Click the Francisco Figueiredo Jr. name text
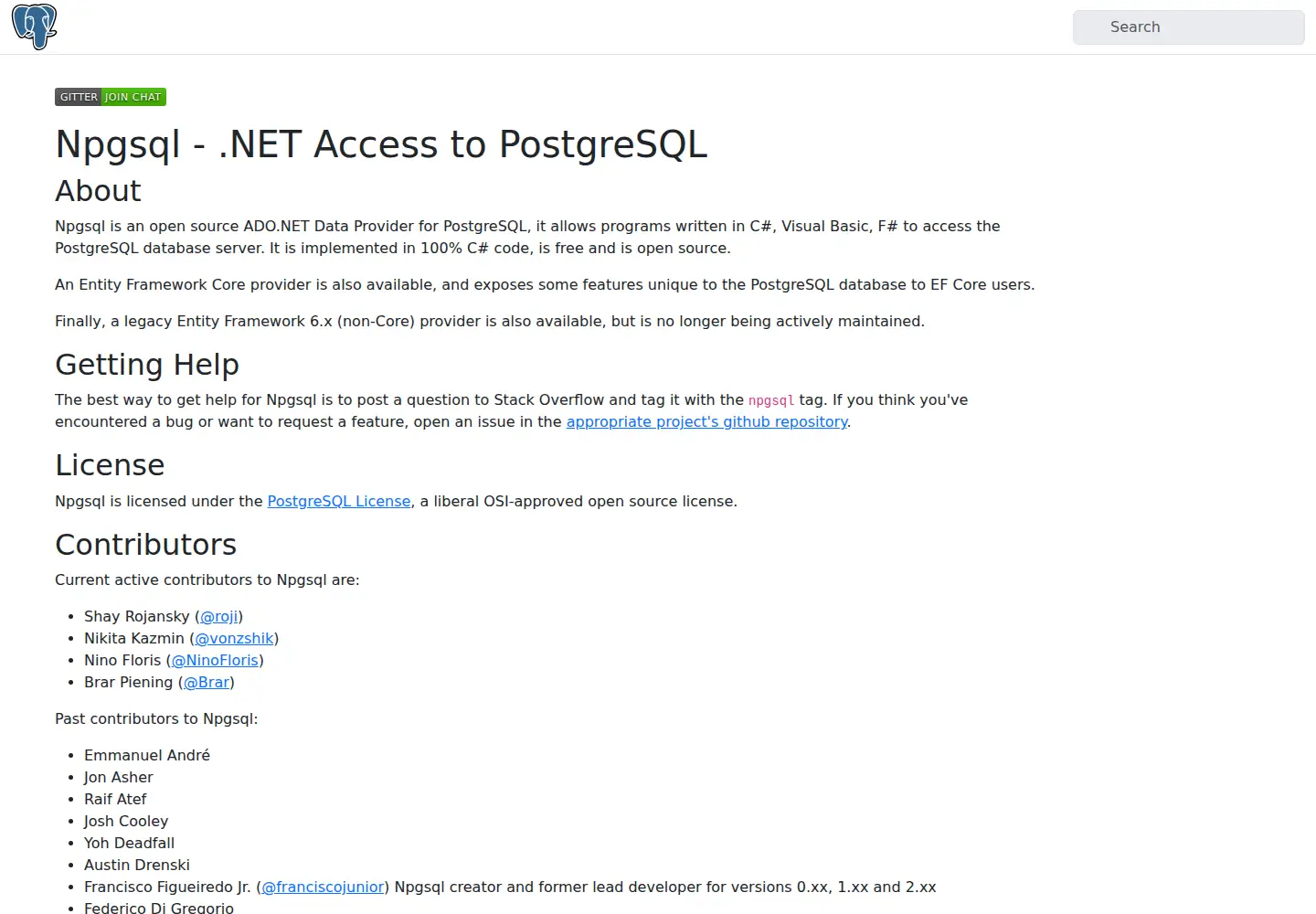 [167, 887]
